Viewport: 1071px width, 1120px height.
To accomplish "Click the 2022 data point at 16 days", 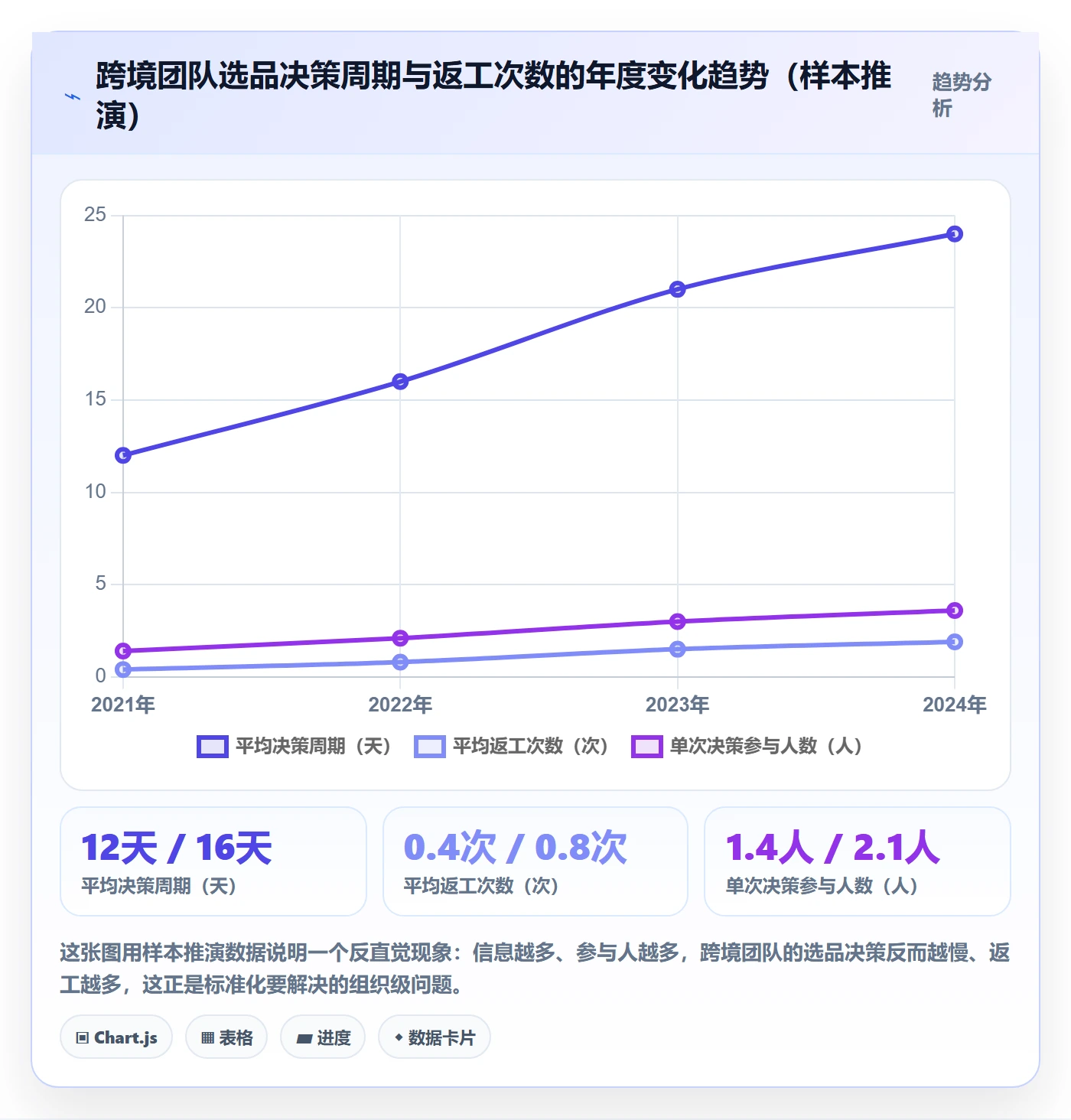I will pos(400,382).
